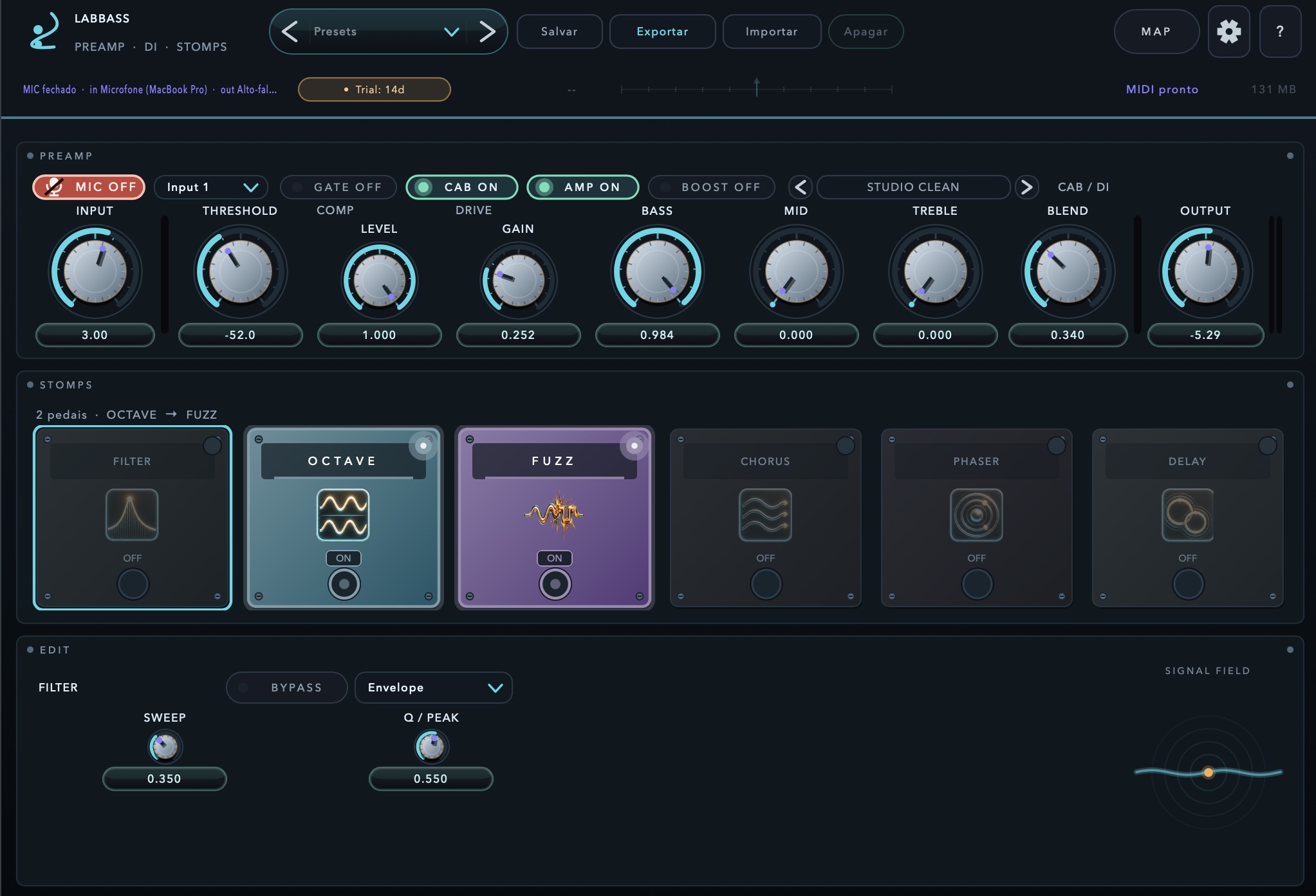Click the DELAY pedal footswitch
This screenshot has height=896, width=1316.
pyautogui.click(x=1188, y=584)
